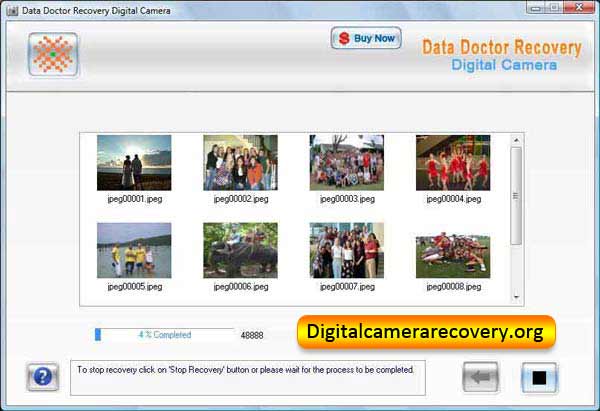Click the scrollbar up arrow in thumbnail list
The image size is (600, 411).
coord(516,140)
